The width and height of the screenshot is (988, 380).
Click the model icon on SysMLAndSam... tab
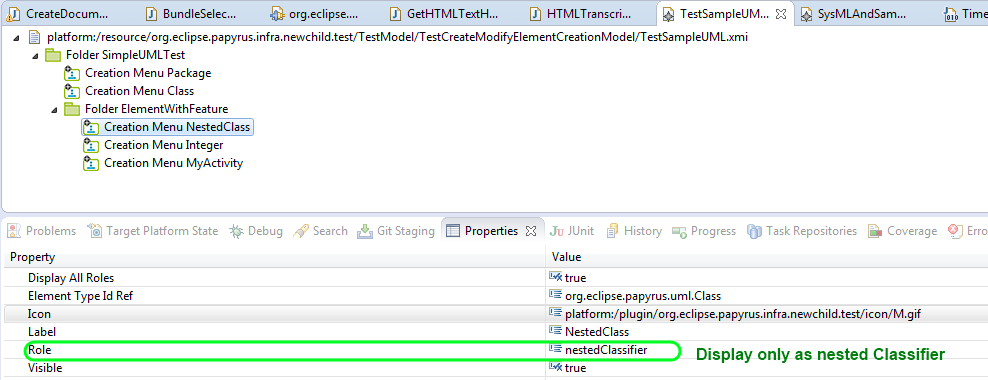click(x=807, y=14)
